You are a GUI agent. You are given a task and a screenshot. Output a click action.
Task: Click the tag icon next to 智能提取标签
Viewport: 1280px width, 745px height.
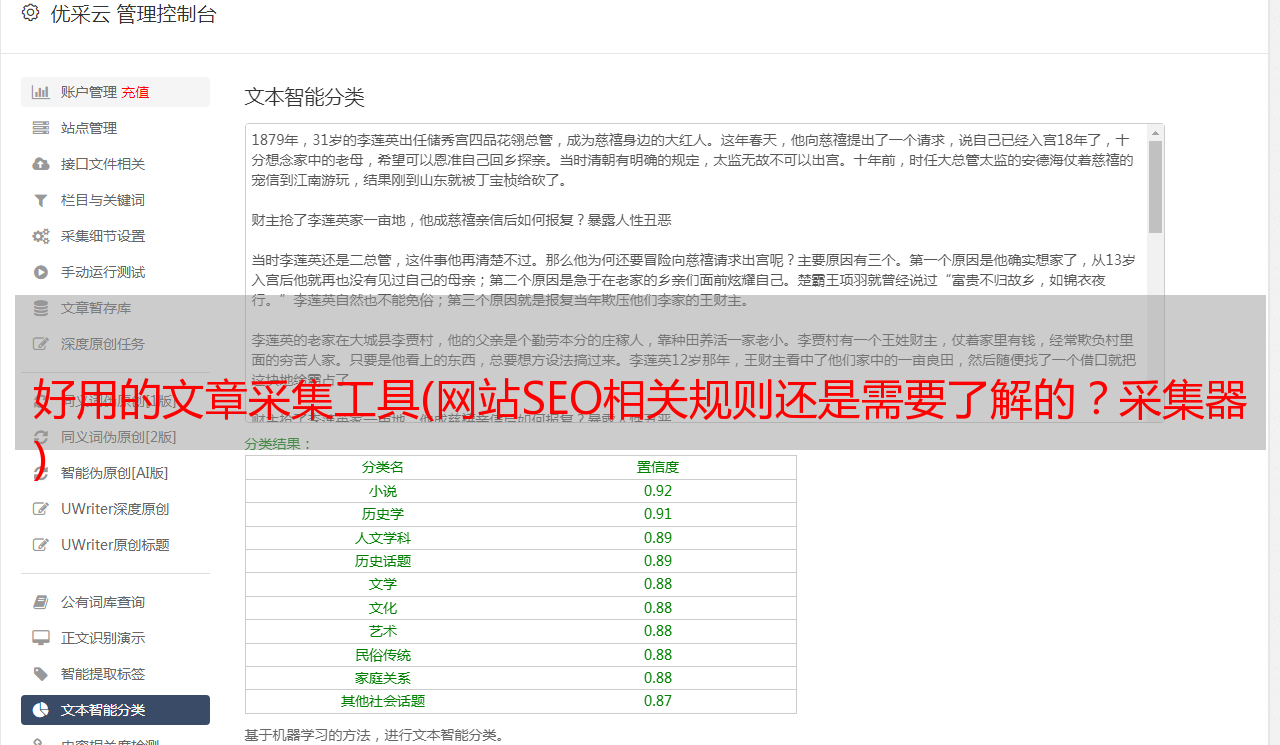41,674
